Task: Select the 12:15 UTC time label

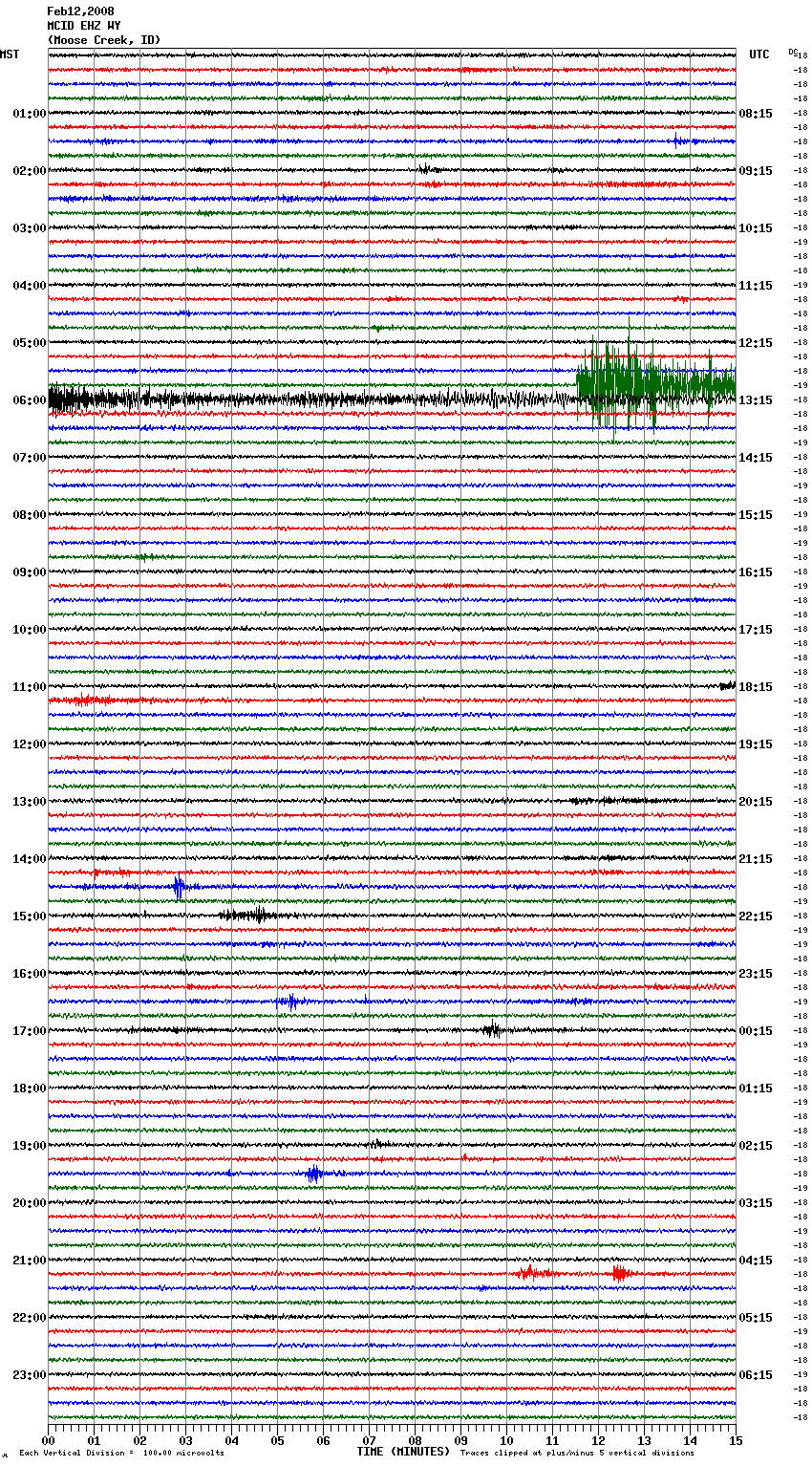Action: click(x=756, y=343)
